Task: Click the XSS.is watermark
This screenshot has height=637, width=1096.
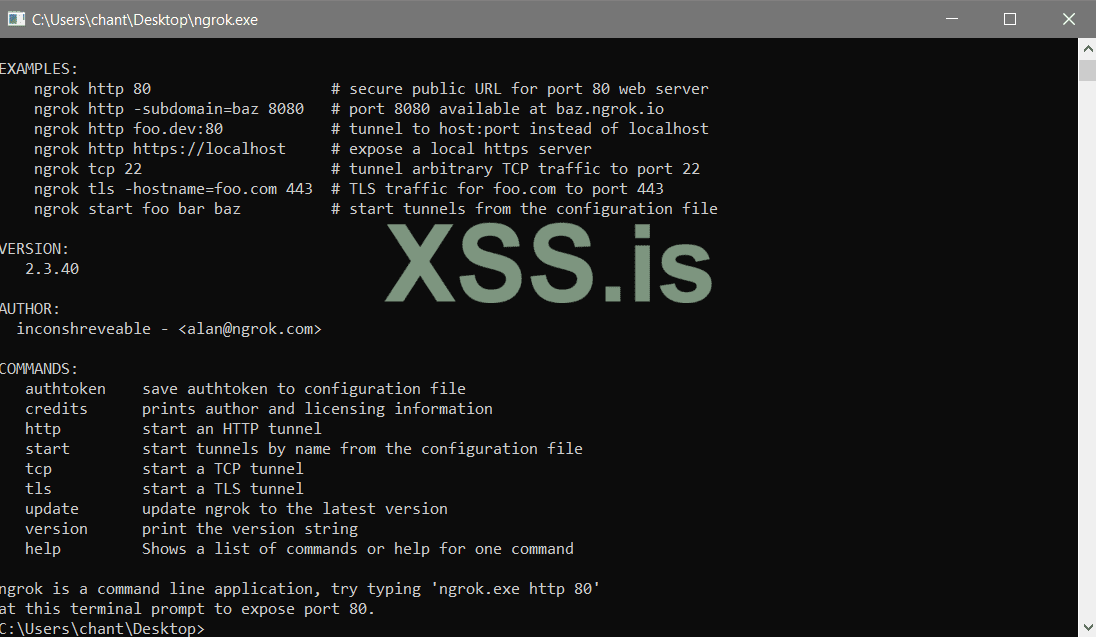Action: tap(547, 263)
